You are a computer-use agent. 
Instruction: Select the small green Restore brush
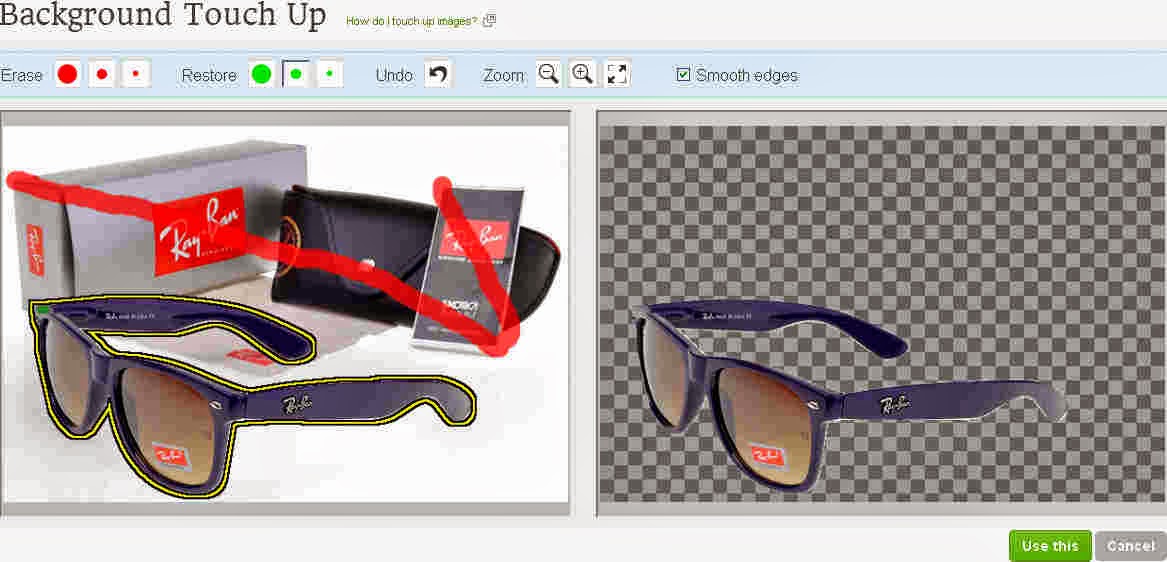(x=330, y=74)
